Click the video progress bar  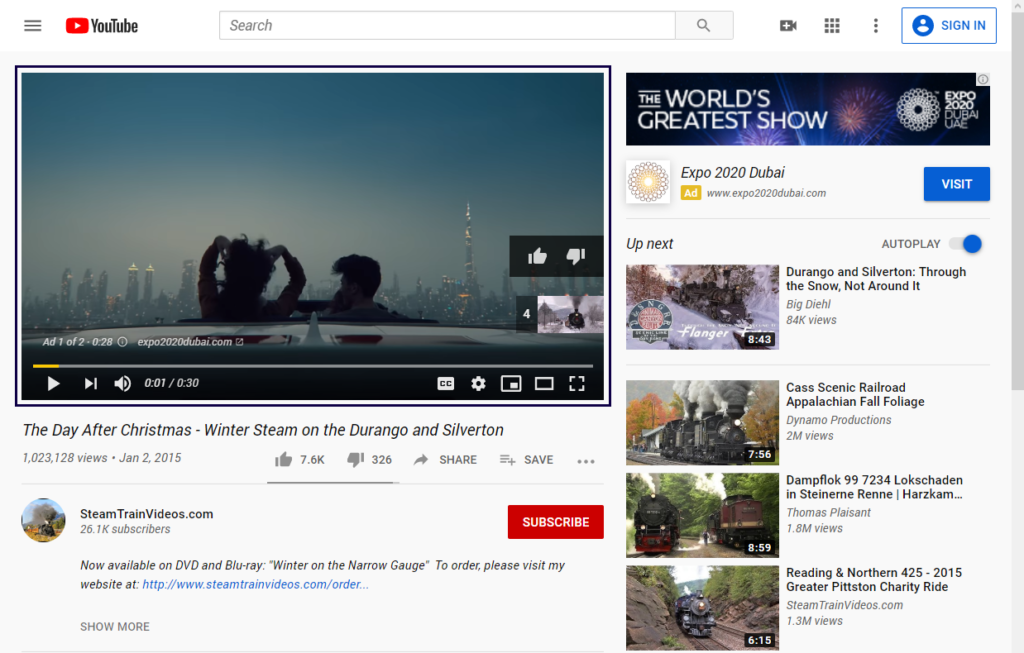(x=313, y=366)
